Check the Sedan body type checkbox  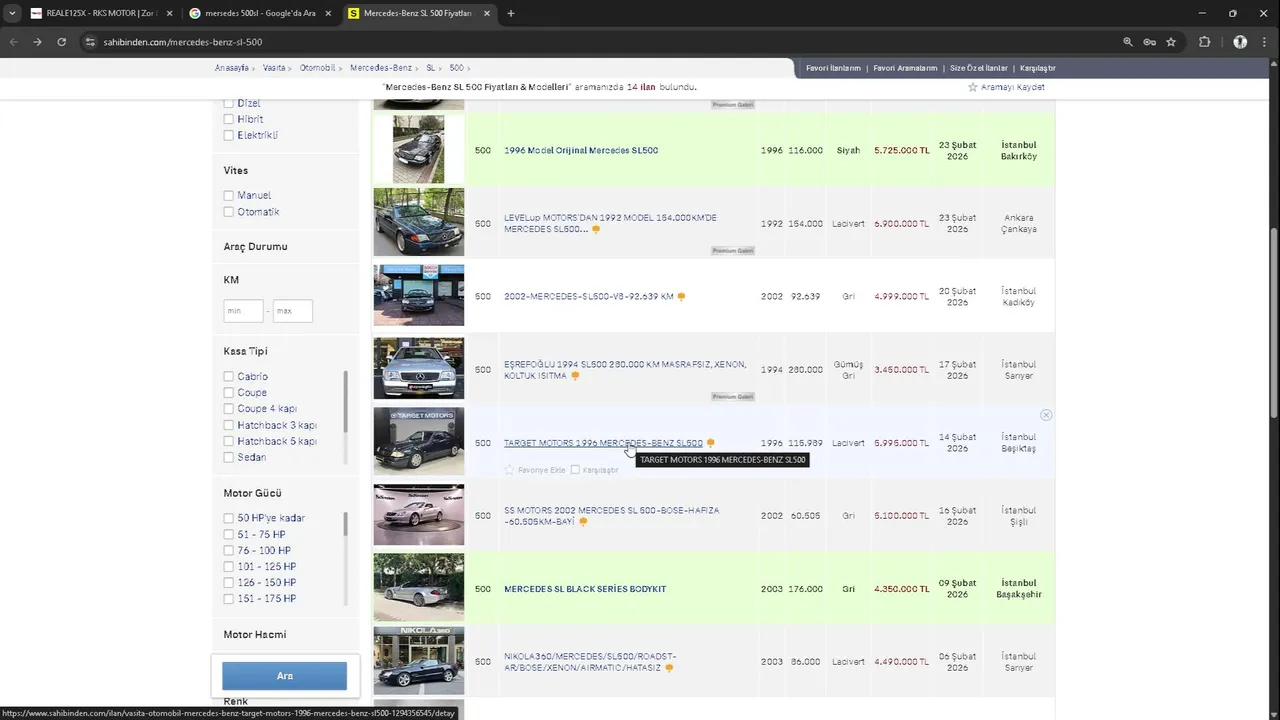coord(229,457)
